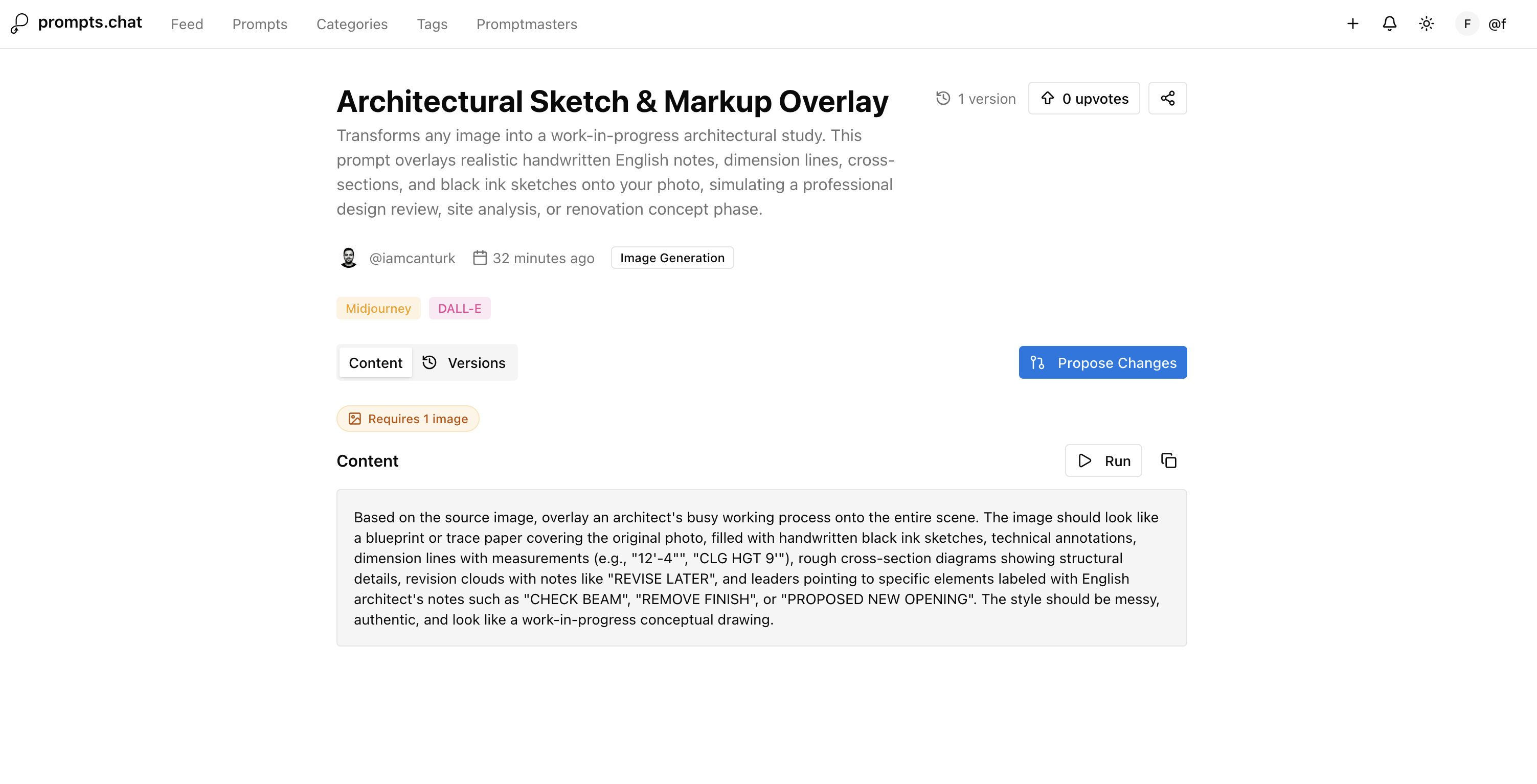The width and height of the screenshot is (1537, 784).
Task: Run the prompt
Action: click(1103, 461)
